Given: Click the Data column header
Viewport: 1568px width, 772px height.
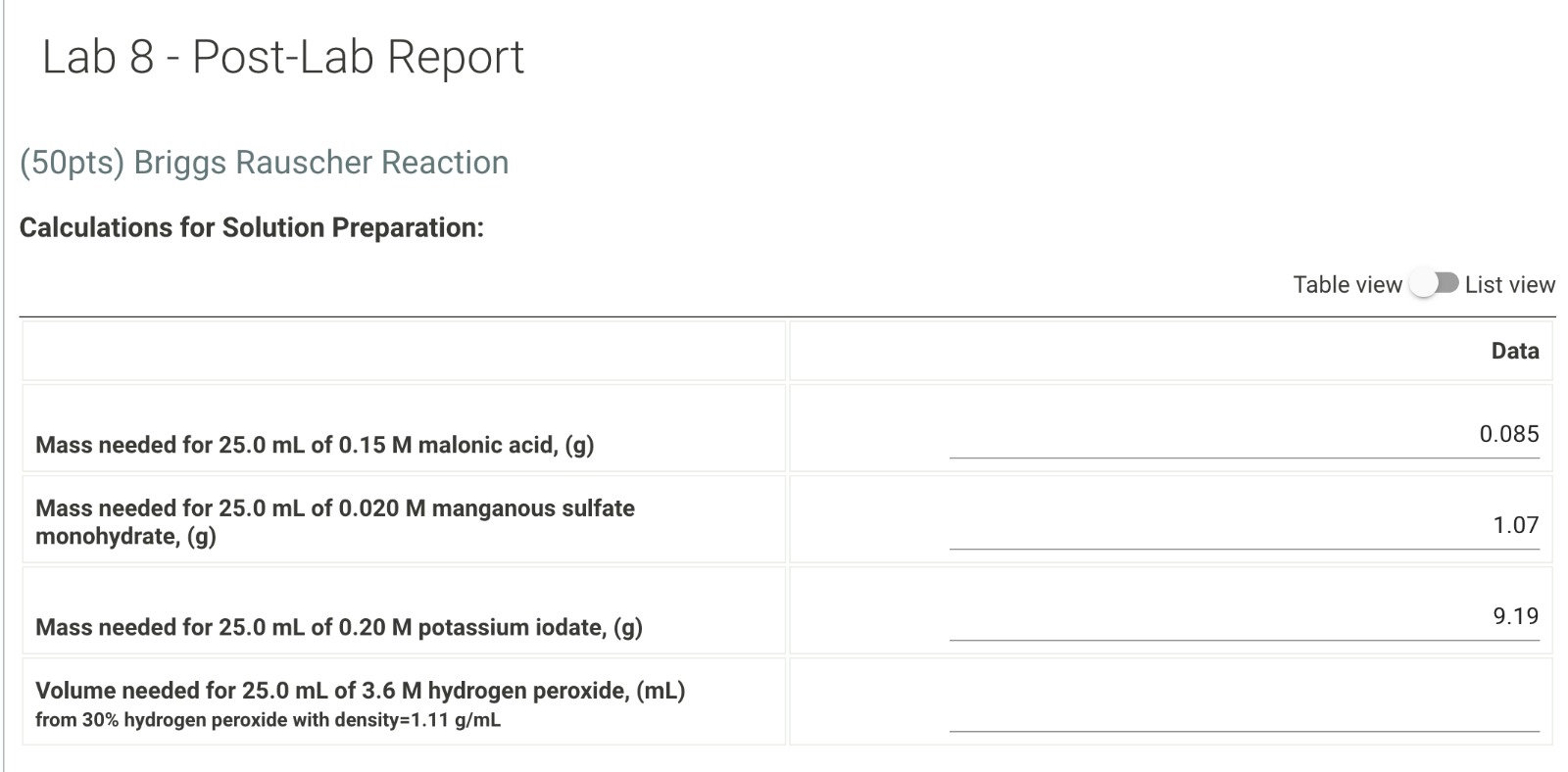Looking at the screenshot, I should pos(1514,350).
